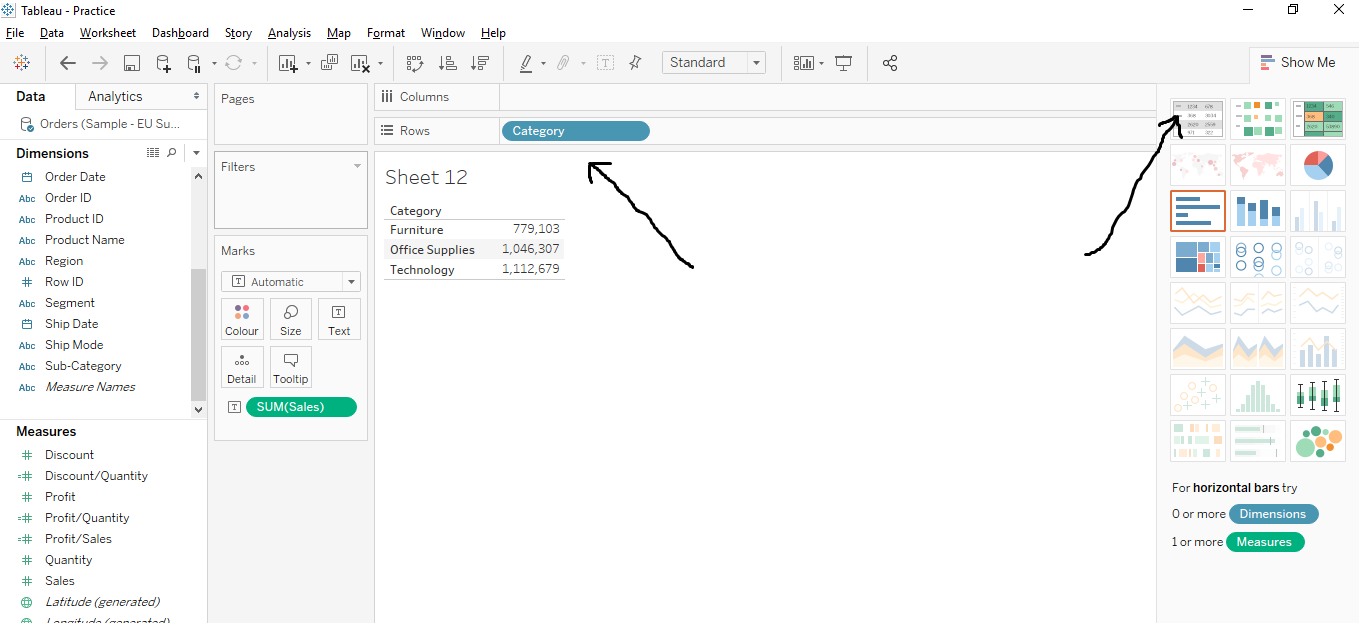This screenshot has height=623, width=1359.
Task: Open the Standard fit dropdown
Action: click(756, 62)
